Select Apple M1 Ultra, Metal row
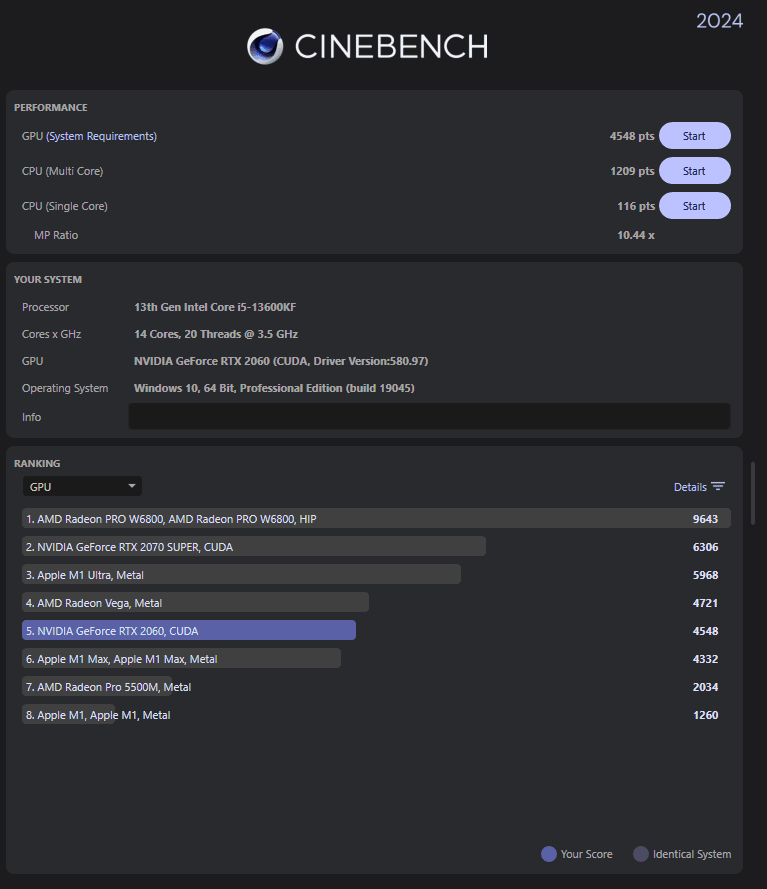Viewport: 767px width, 889px height. pyautogui.click(x=376, y=575)
